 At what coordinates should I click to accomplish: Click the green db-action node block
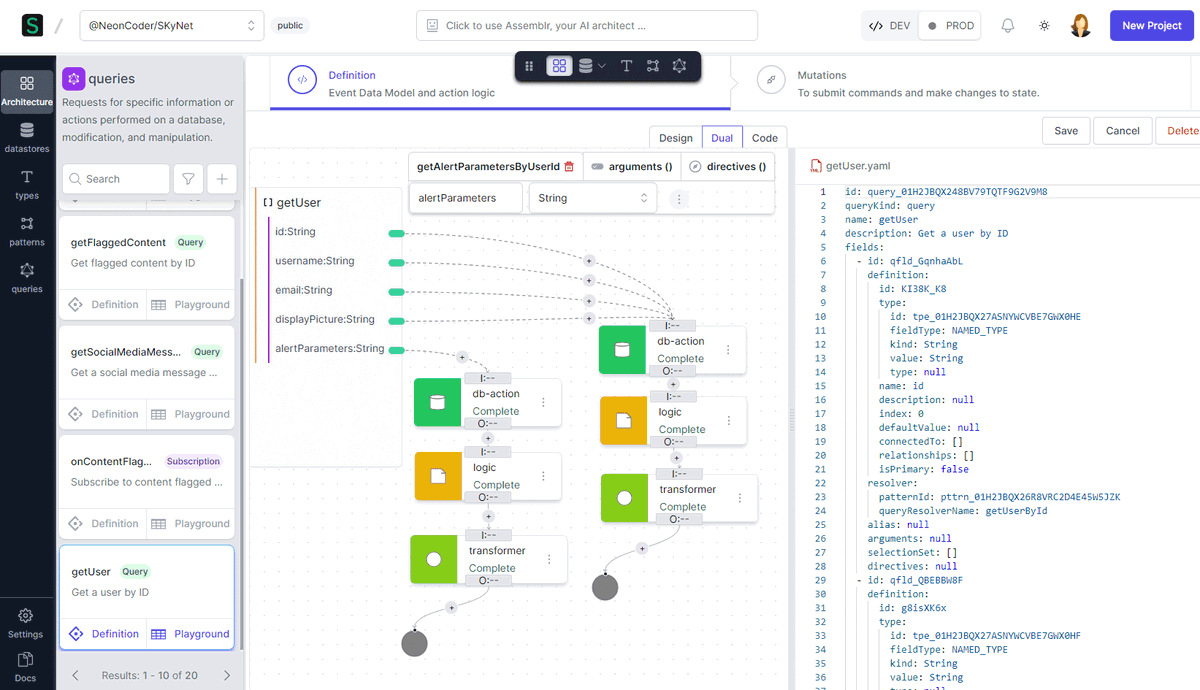[437, 402]
